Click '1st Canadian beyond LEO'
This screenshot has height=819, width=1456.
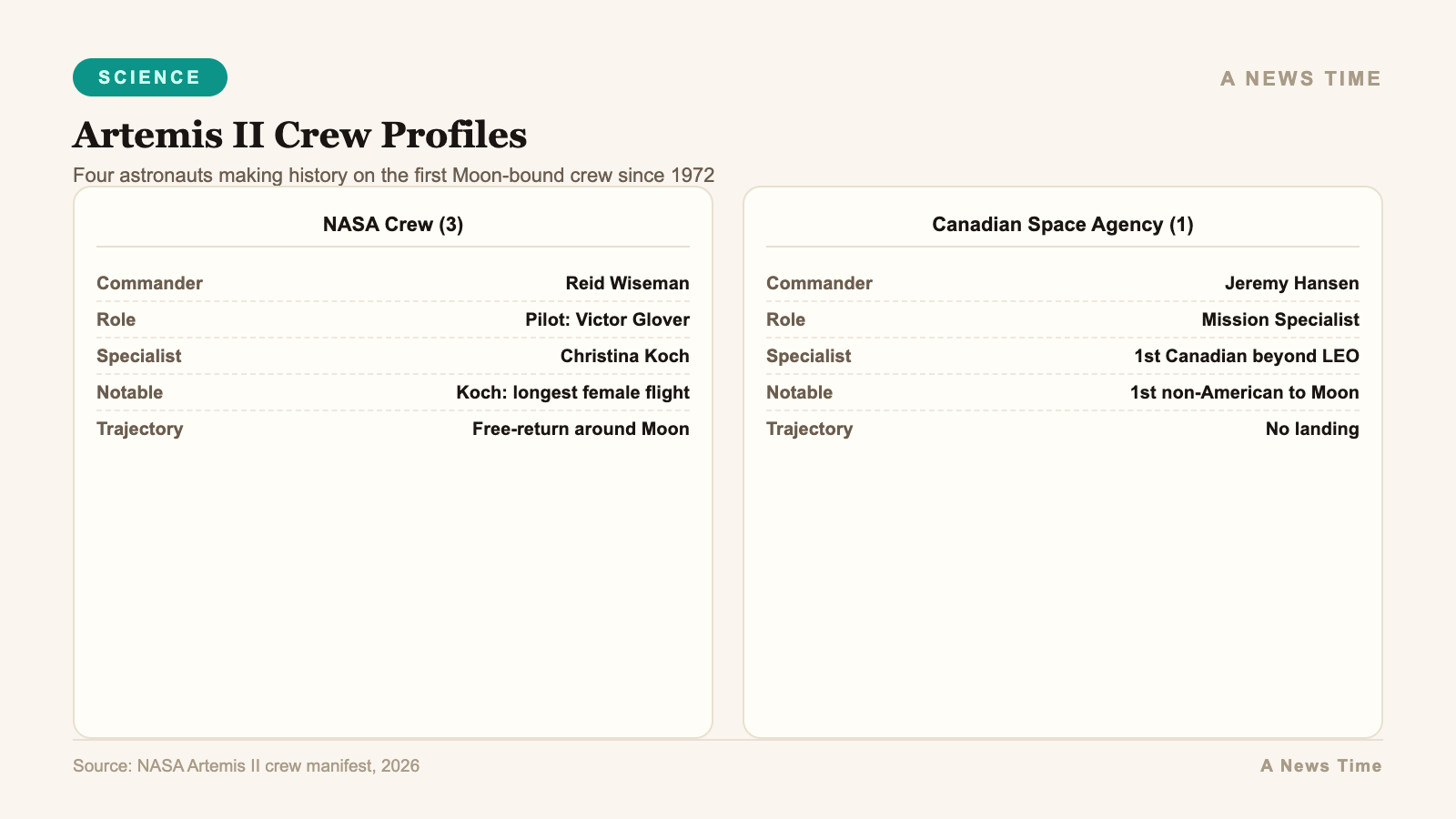coord(1247,356)
